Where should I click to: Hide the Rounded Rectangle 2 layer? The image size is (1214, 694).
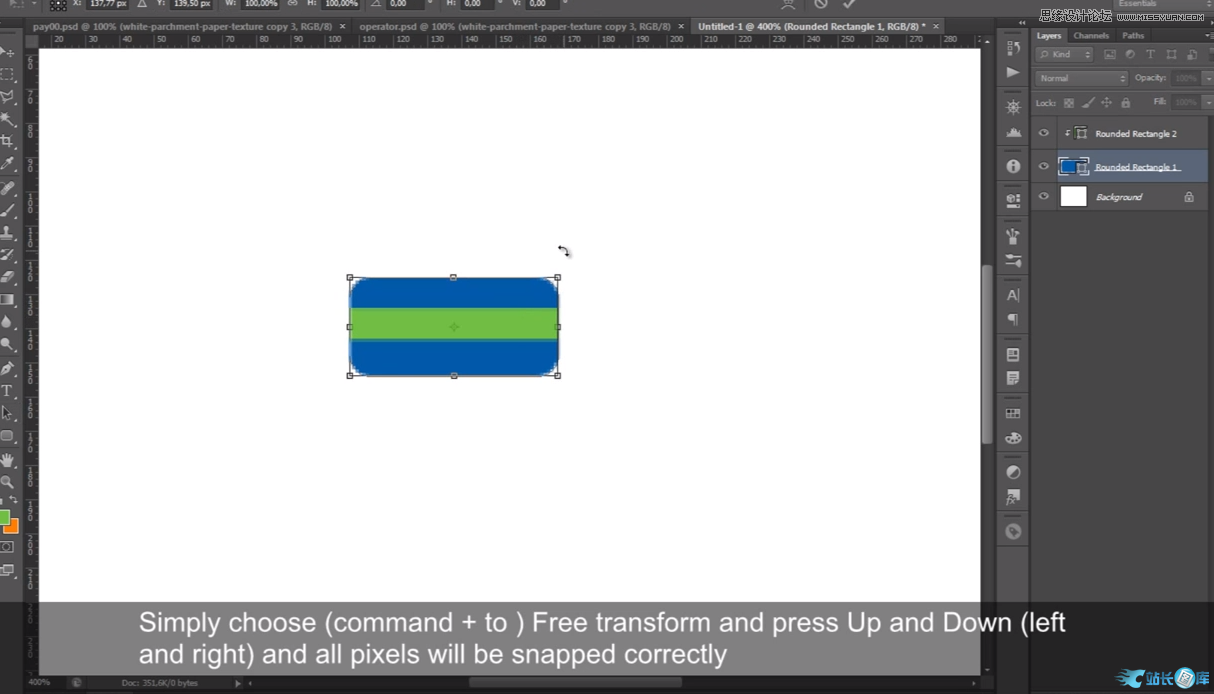1043,133
